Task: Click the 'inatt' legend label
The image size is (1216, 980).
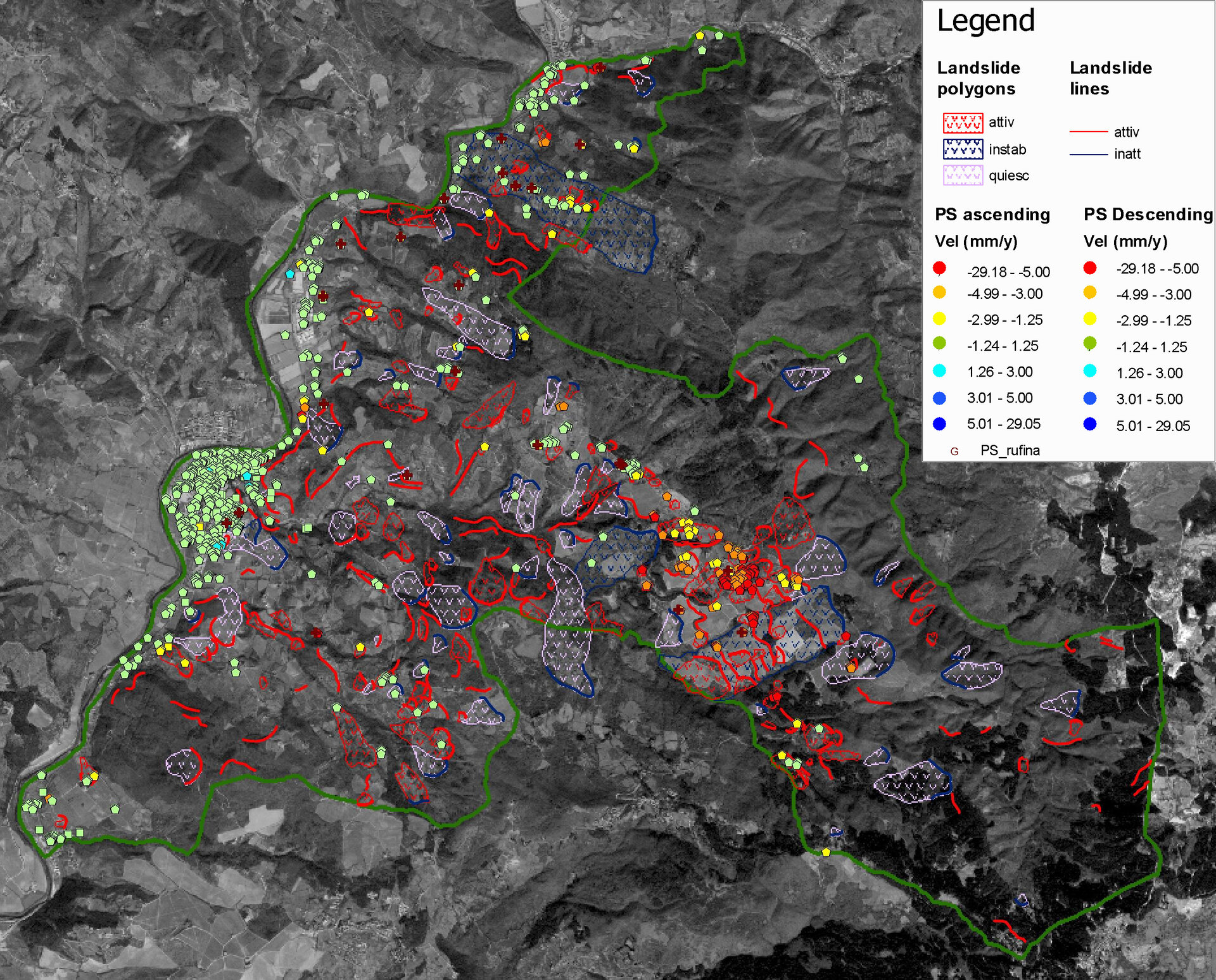Action: 1127,154
